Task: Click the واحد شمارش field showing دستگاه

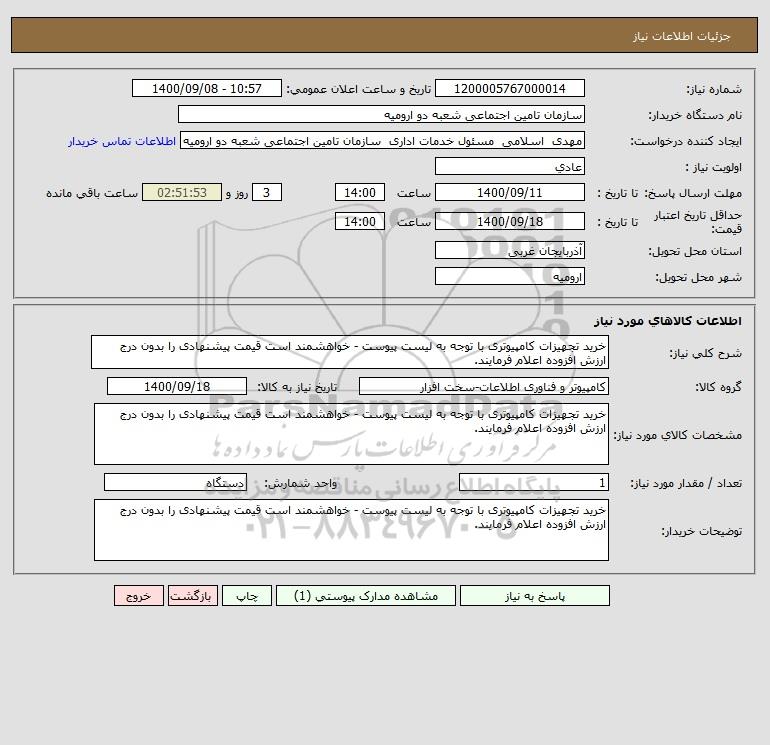Action: coord(175,482)
